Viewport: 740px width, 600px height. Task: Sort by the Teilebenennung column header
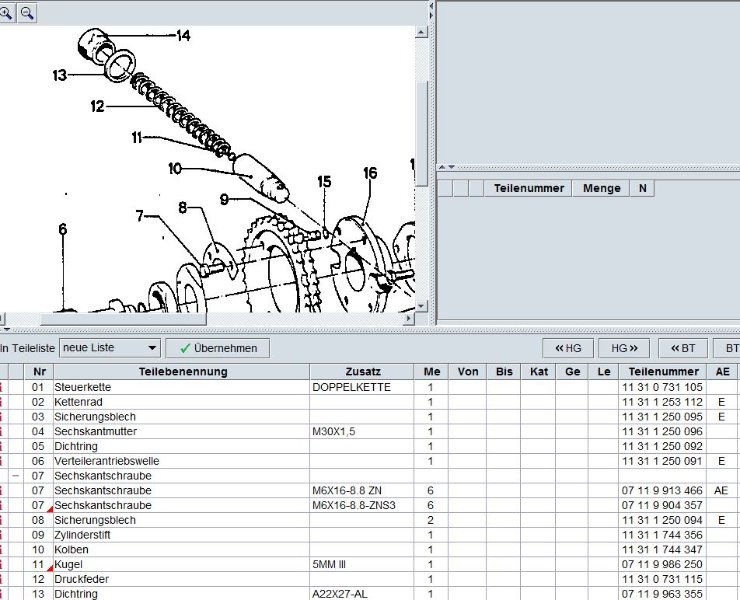coord(182,372)
